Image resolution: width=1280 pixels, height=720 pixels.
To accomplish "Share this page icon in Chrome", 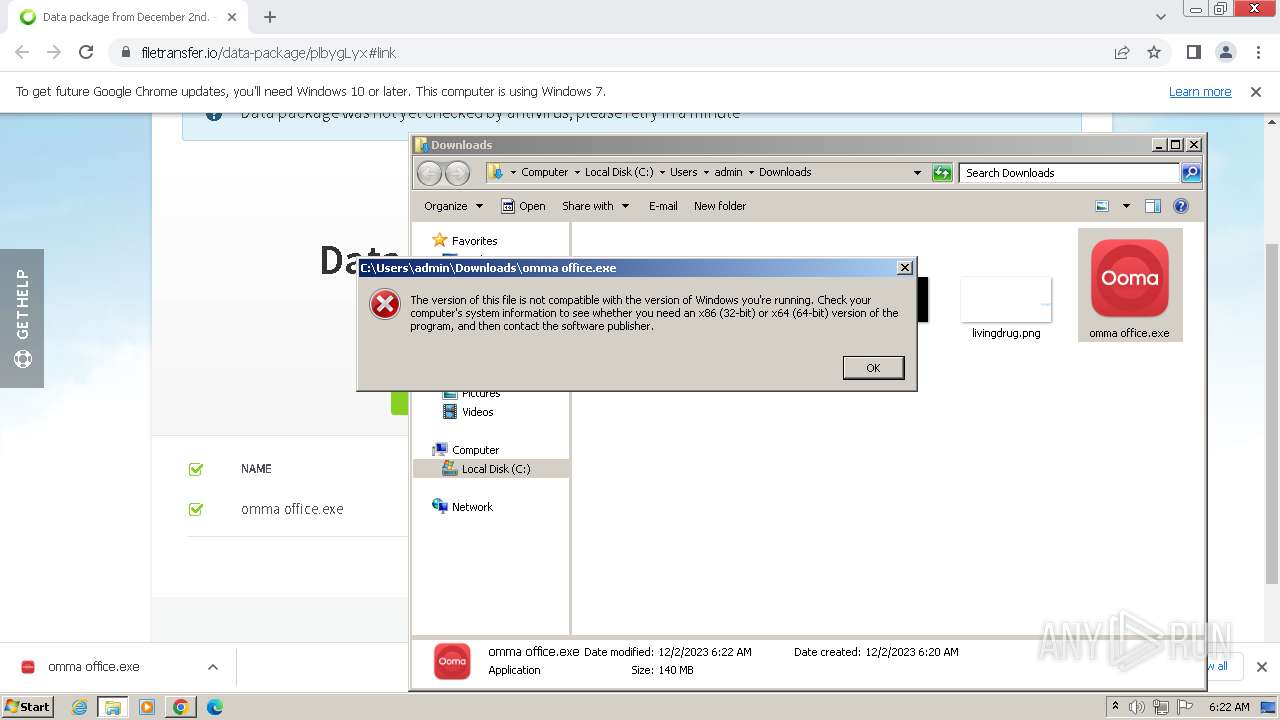I will 1122,52.
